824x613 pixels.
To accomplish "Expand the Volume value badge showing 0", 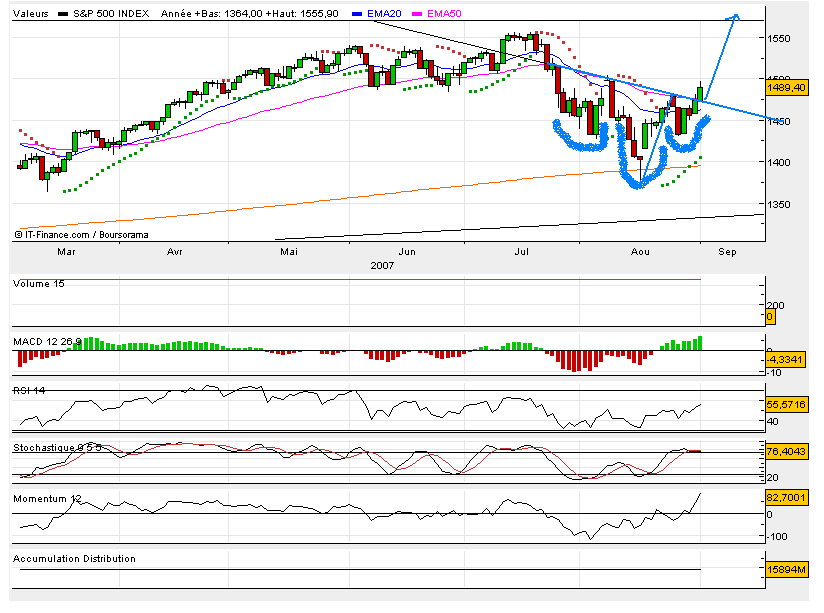I will tap(770, 316).
